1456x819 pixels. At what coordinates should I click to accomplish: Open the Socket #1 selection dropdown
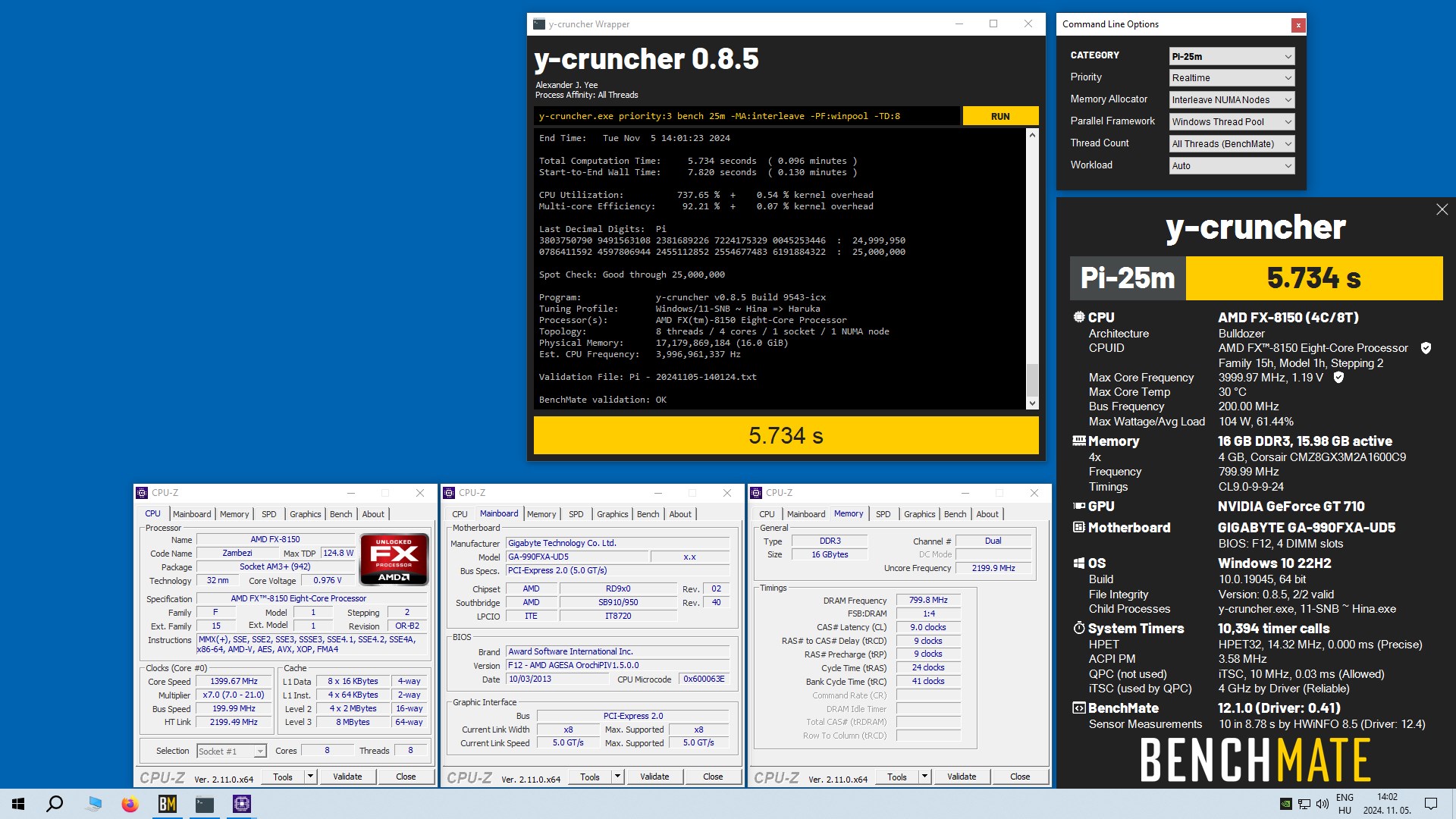pos(231,752)
